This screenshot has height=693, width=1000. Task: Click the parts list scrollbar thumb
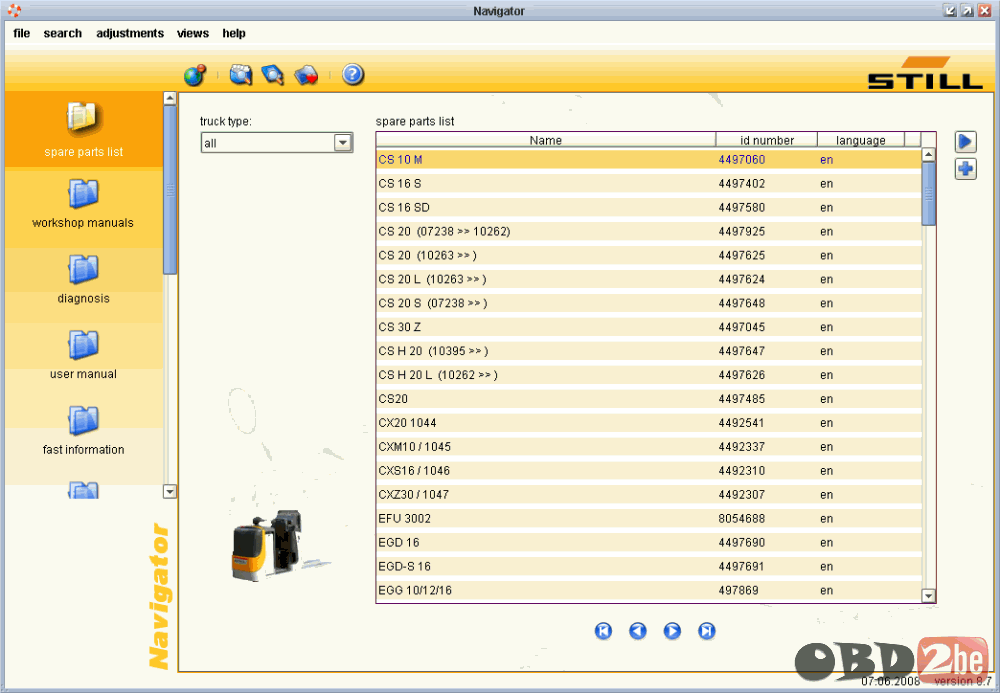tap(929, 193)
